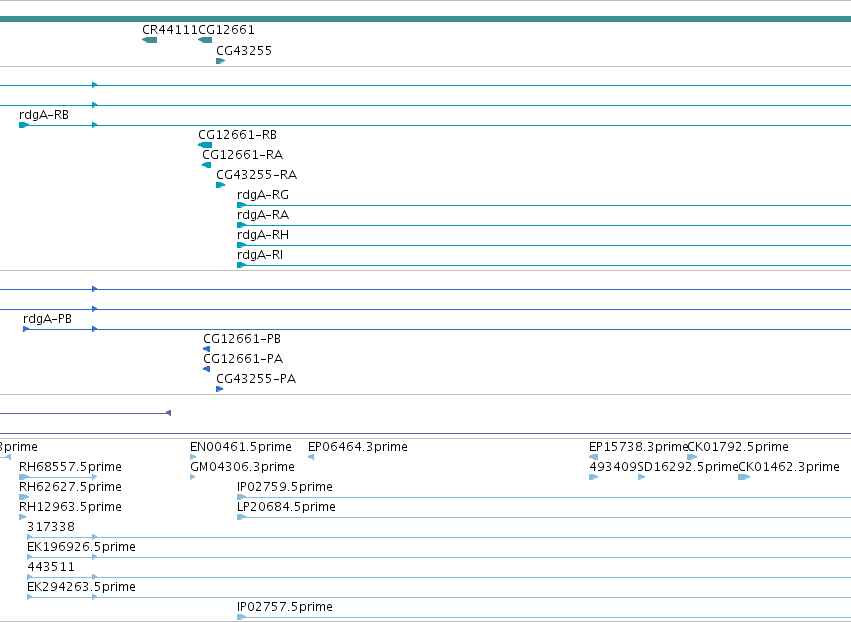Click the EP06464.3prime EST glyph
The width and height of the screenshot is (851, 622).
coord(311,457)
